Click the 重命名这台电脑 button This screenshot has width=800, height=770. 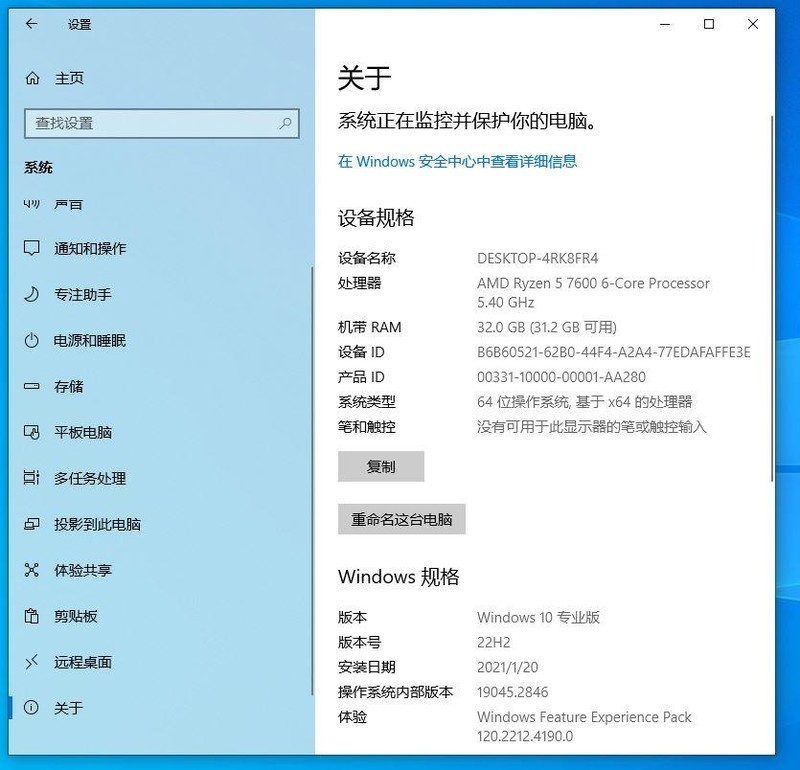(401, 519)
